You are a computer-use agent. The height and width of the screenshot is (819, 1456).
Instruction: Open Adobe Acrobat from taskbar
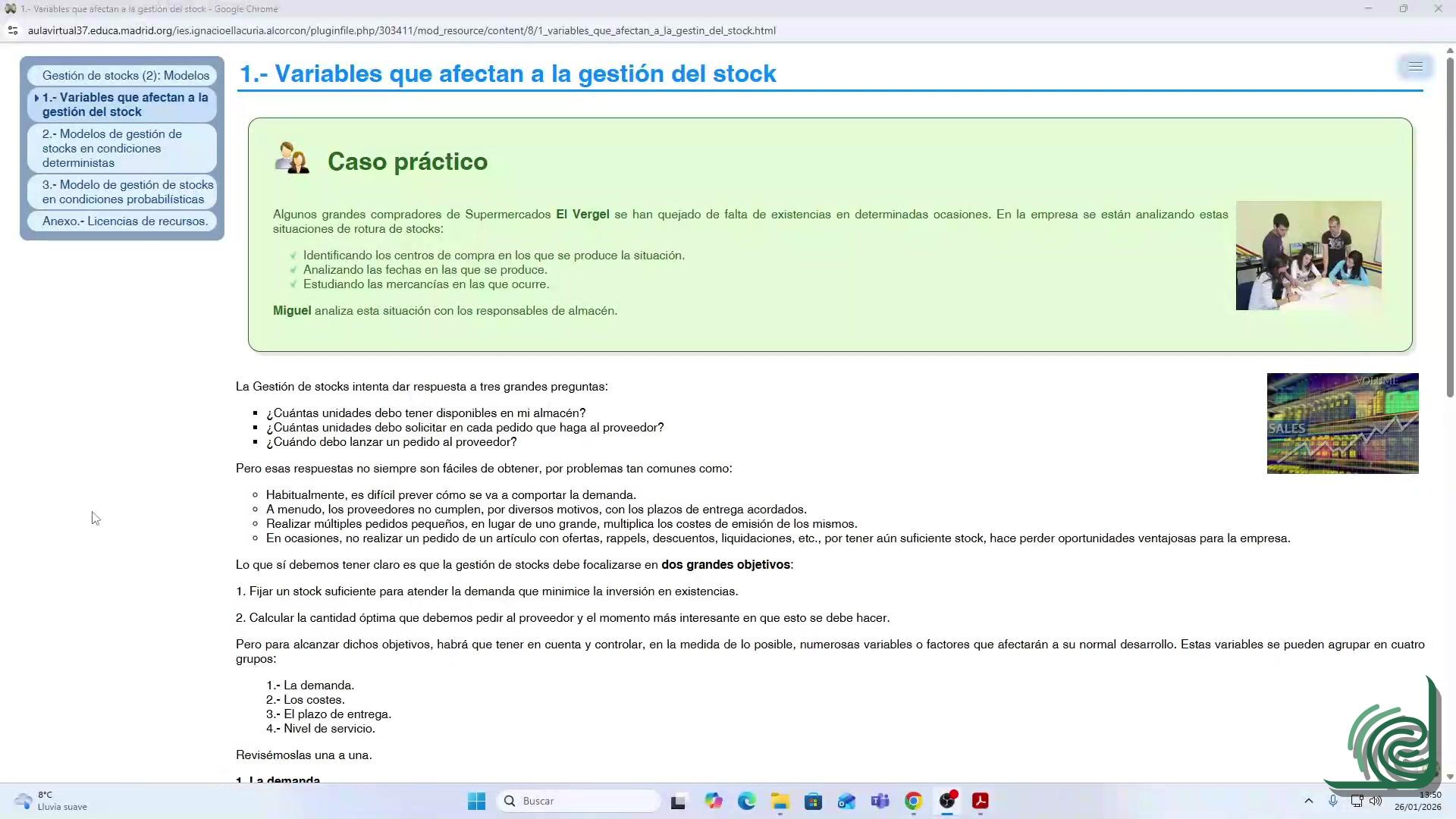point(981,801)
